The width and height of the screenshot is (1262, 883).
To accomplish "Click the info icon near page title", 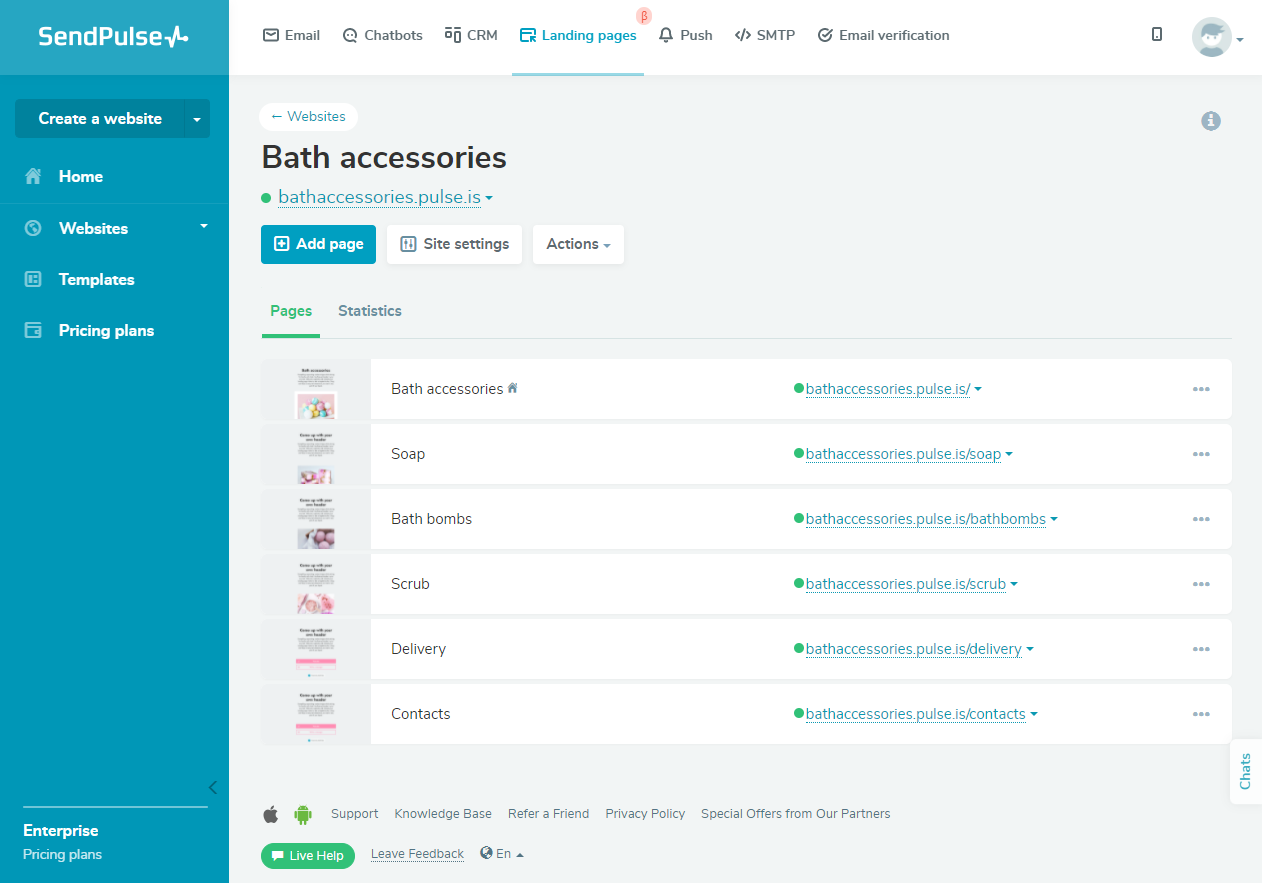I will (x=1211, y=121).
